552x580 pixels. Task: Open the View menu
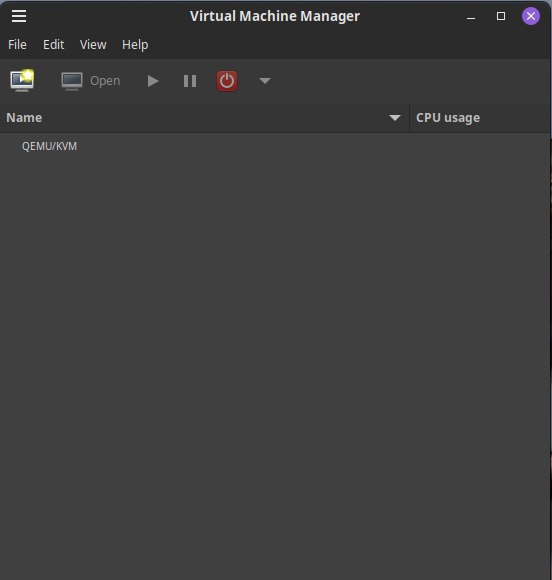93,45
